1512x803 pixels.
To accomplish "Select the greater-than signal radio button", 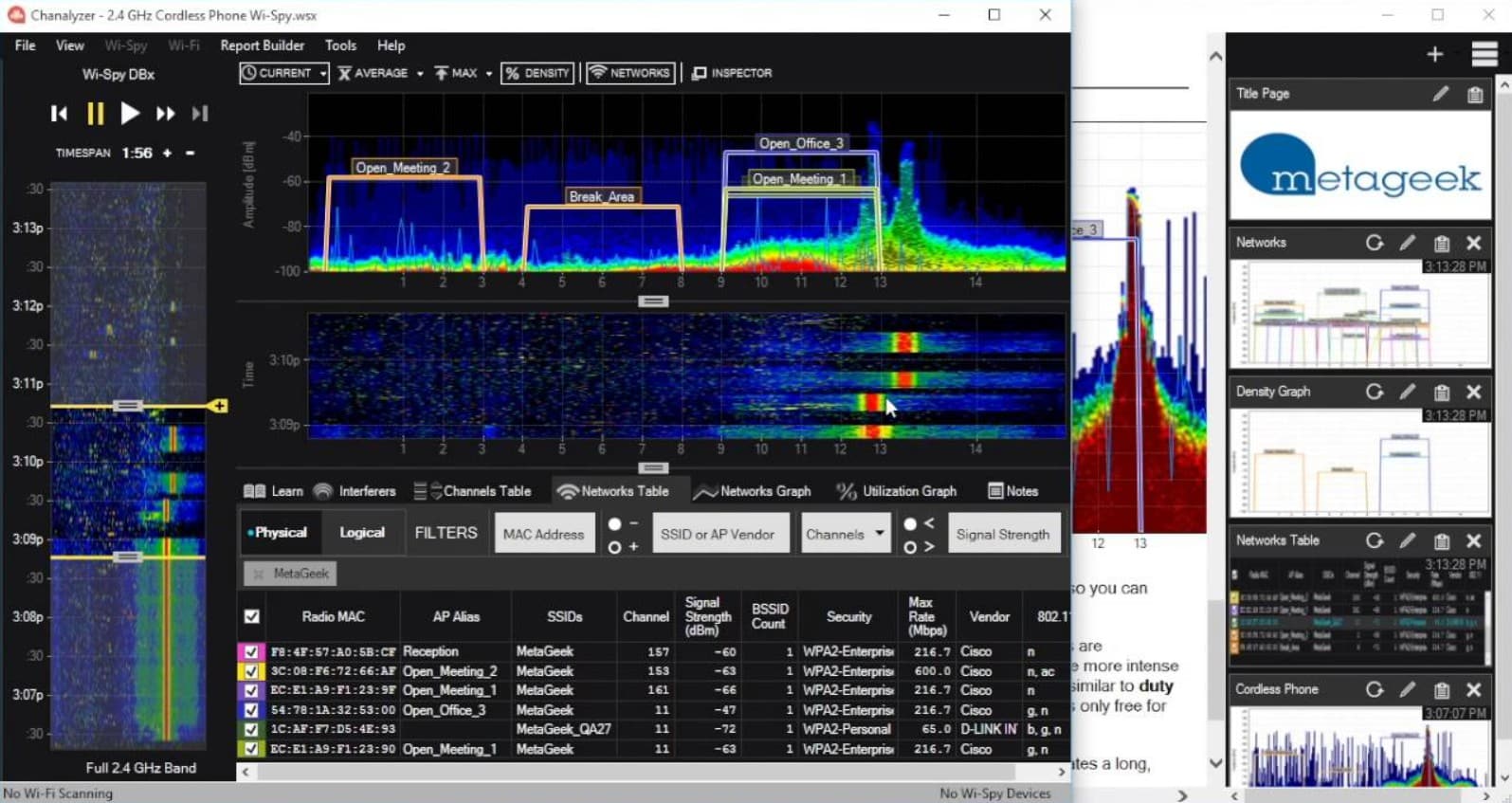I will [910, 547].
